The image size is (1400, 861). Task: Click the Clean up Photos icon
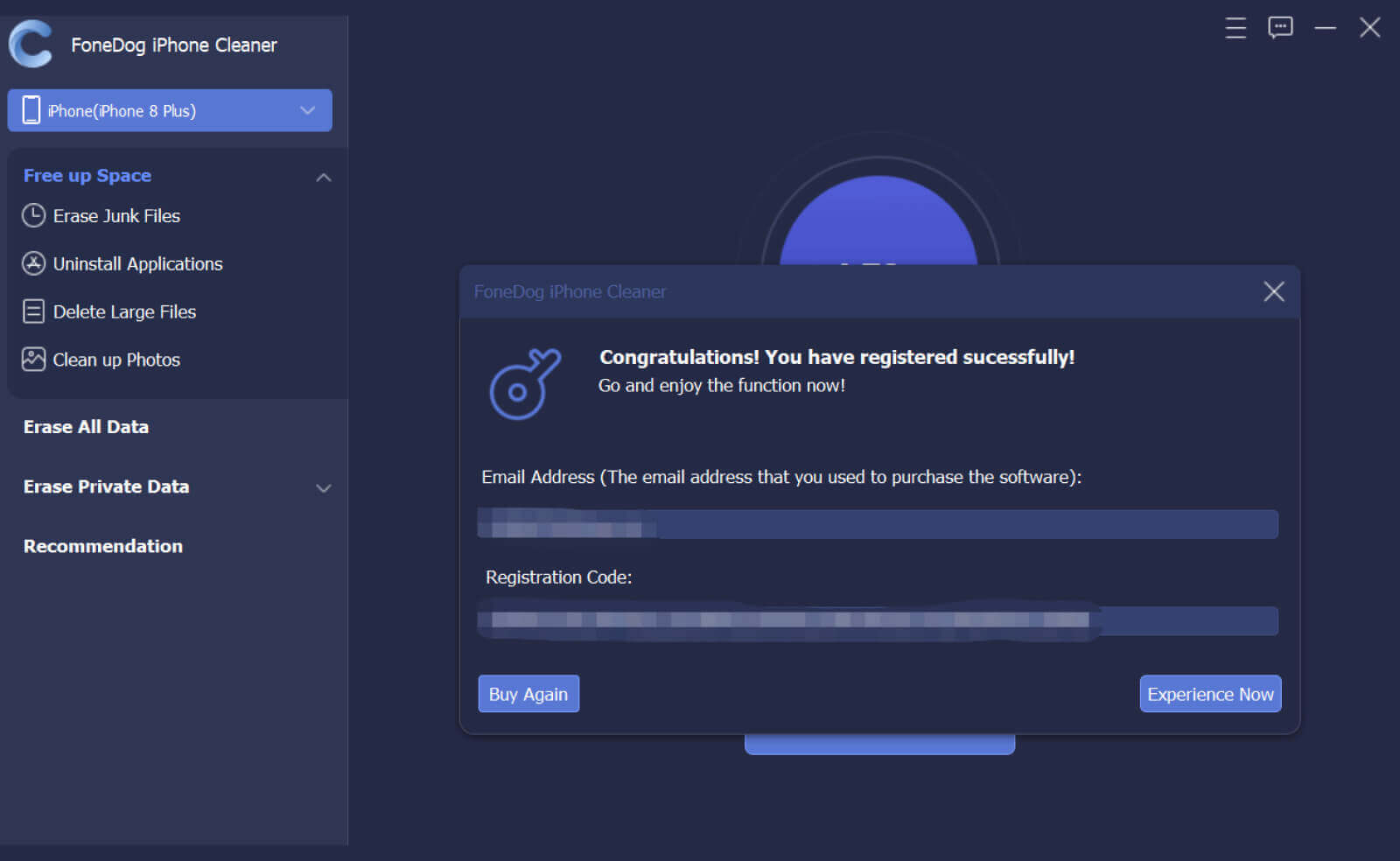click(x=33, y=360)
